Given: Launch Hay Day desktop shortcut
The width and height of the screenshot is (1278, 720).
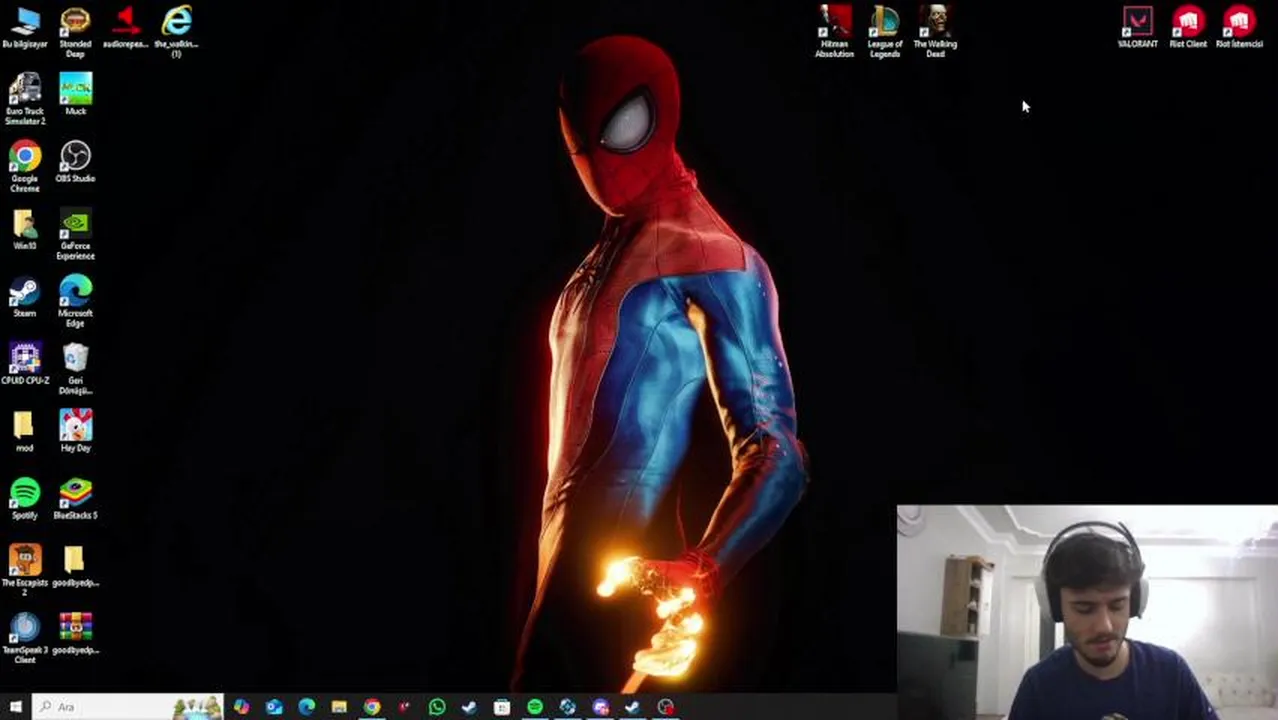Looking at the screenshot, I should click(x=75, y=432).
